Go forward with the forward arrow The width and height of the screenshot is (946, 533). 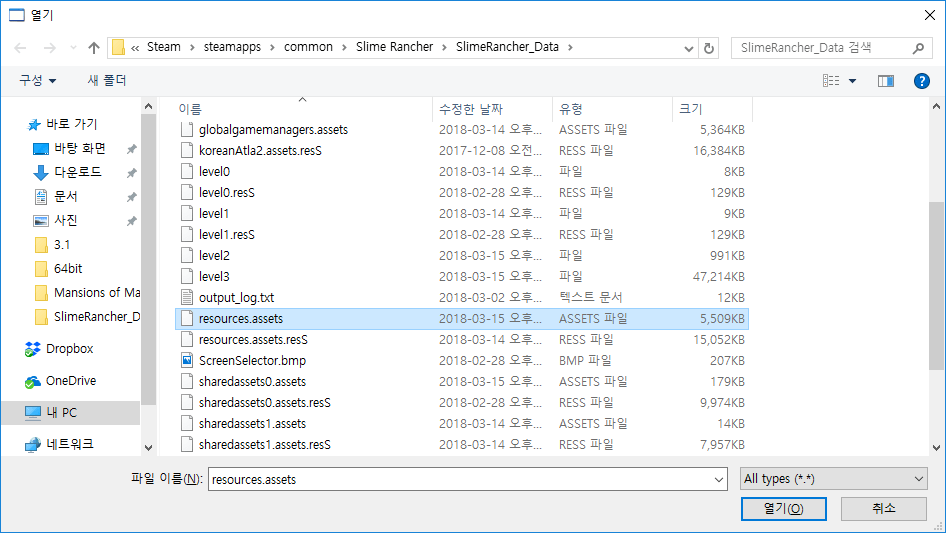49,48
